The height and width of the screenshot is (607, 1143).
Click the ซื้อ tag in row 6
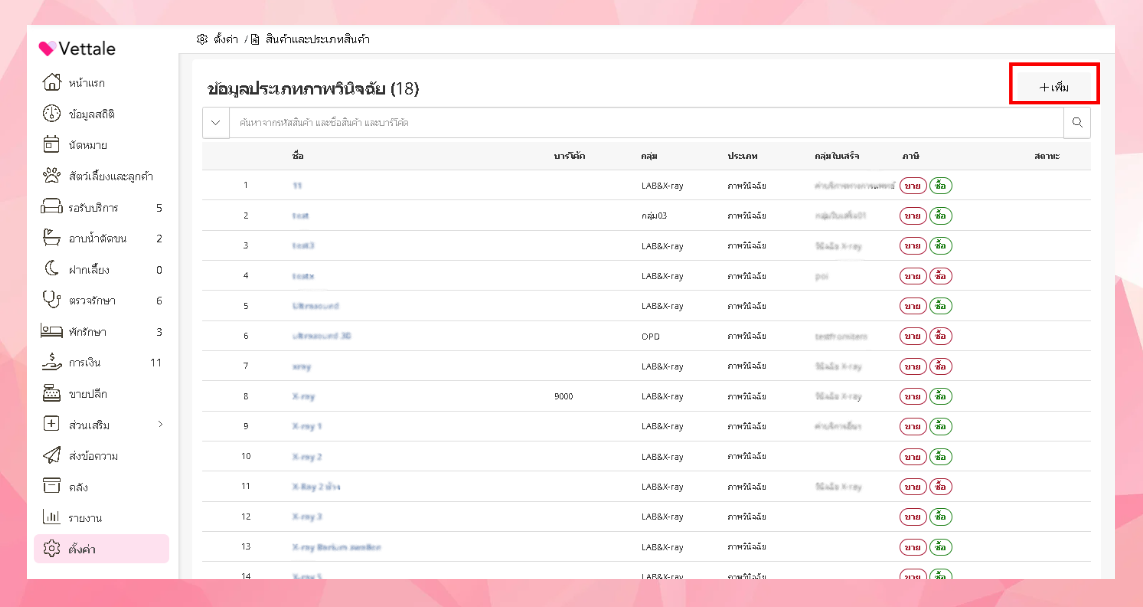click(x=940, y=336)
